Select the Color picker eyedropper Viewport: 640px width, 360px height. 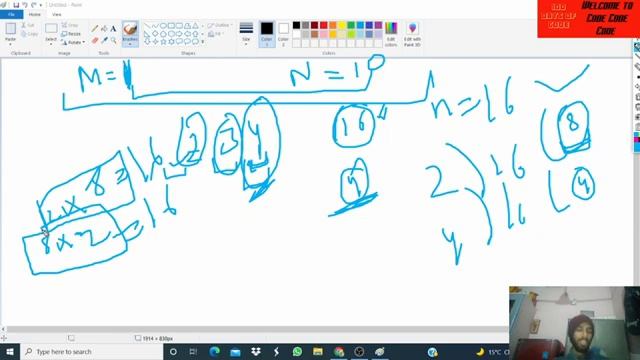[104, 40]
